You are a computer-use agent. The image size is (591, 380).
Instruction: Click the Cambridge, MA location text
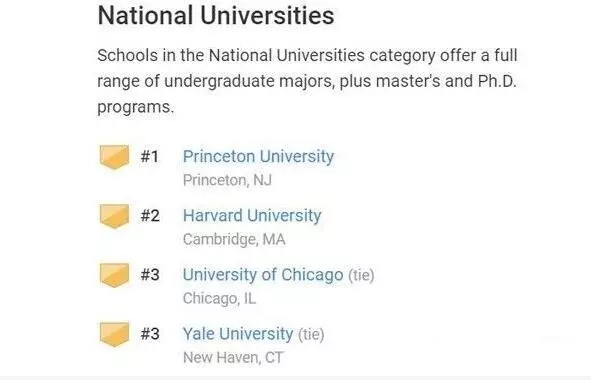coord(234,239)
